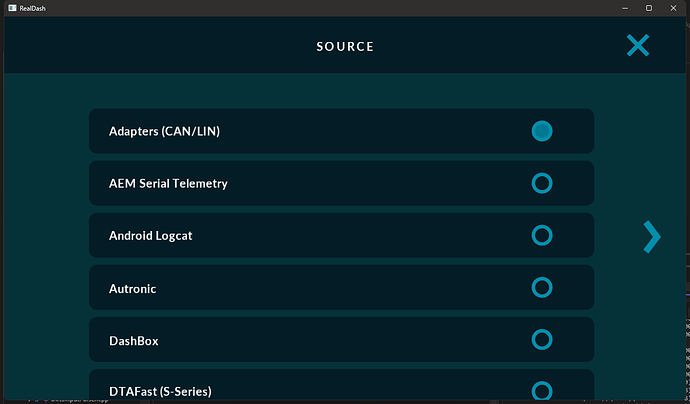Click the Adapters (CAN/LIN) label
The width and height of the screenshot is (690, 404).
(x=164, y=132)
